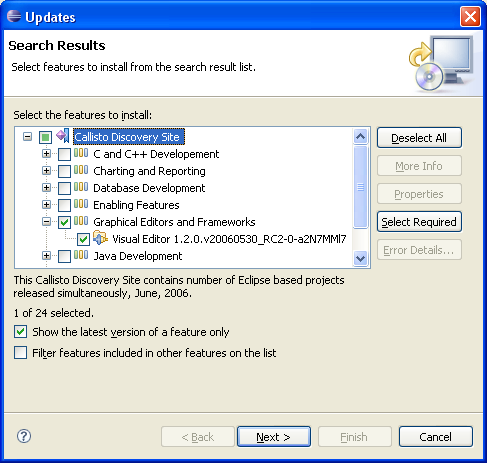
Task: Click the category icon beside Java Development
Action: coord(81,255)
